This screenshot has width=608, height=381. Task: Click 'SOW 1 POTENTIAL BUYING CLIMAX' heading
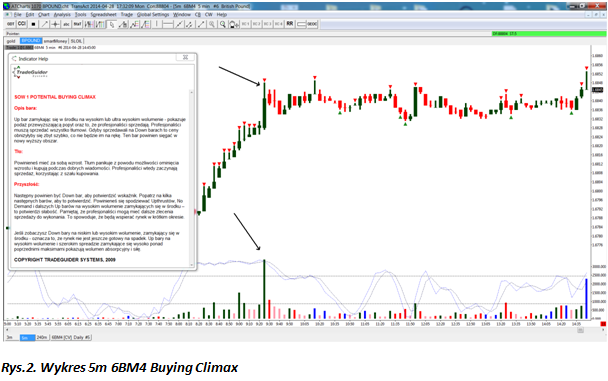click(x=55, y=97)
